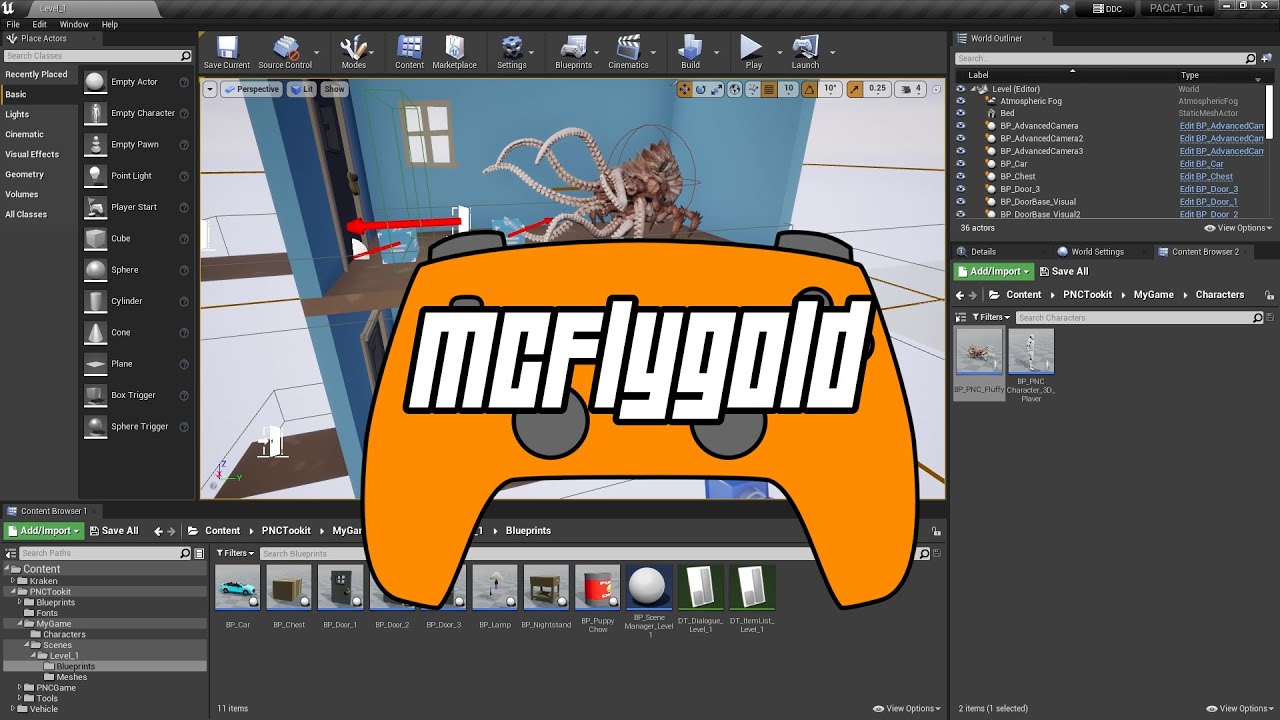Image resolution: width=1280 pixels, height=720 pixels.
Task: Click the Lit view mode button
Action: point(302,89)
